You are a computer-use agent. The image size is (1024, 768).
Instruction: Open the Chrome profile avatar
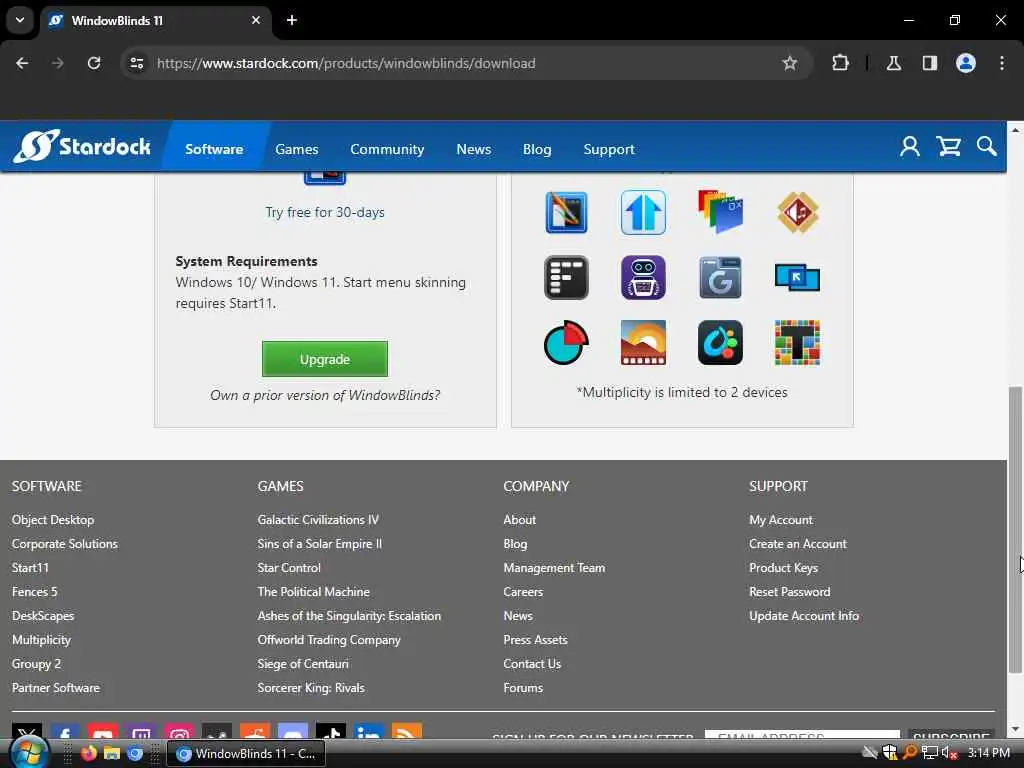(x=966, y=63)
